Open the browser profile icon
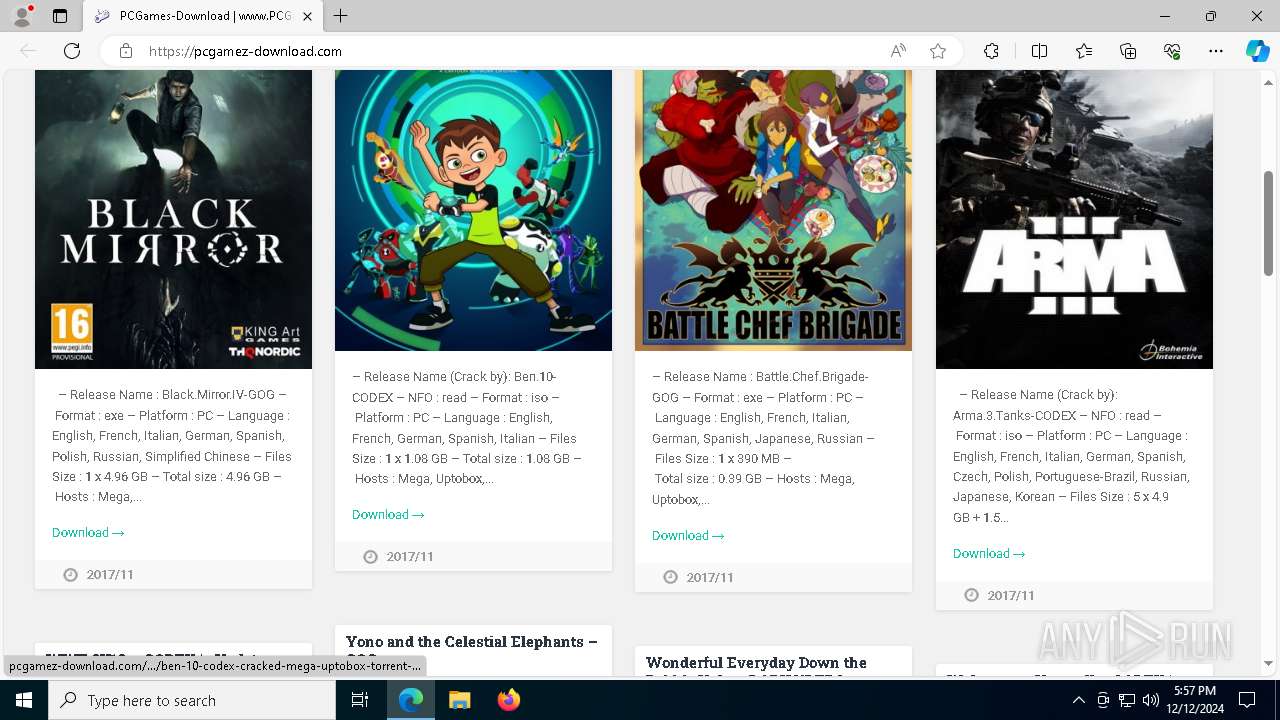1280x720 pixels. (22, 16)
